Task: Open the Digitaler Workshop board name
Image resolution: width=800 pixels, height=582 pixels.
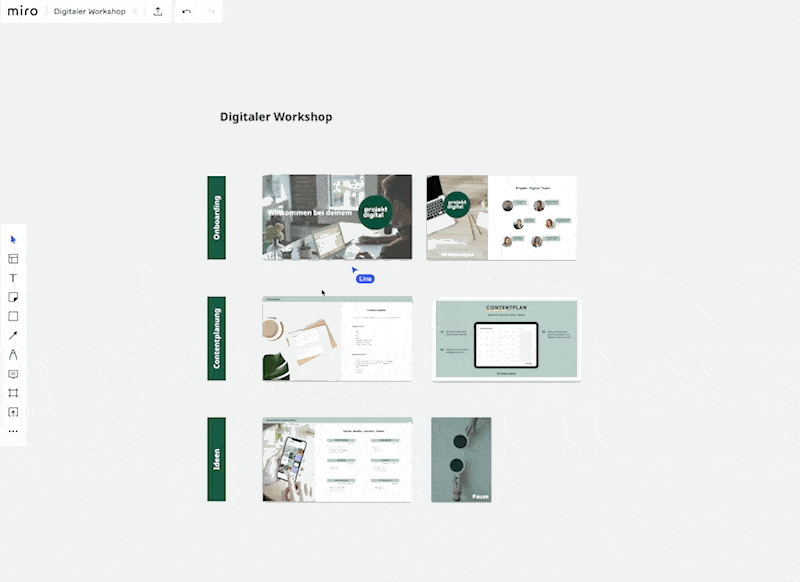Action: (x=89, y=11)
